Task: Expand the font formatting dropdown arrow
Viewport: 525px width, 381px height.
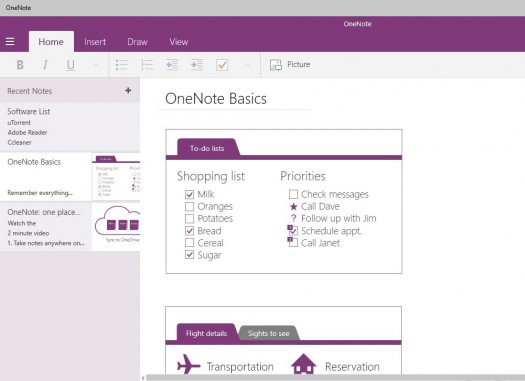Action: [x=95, y=65]
